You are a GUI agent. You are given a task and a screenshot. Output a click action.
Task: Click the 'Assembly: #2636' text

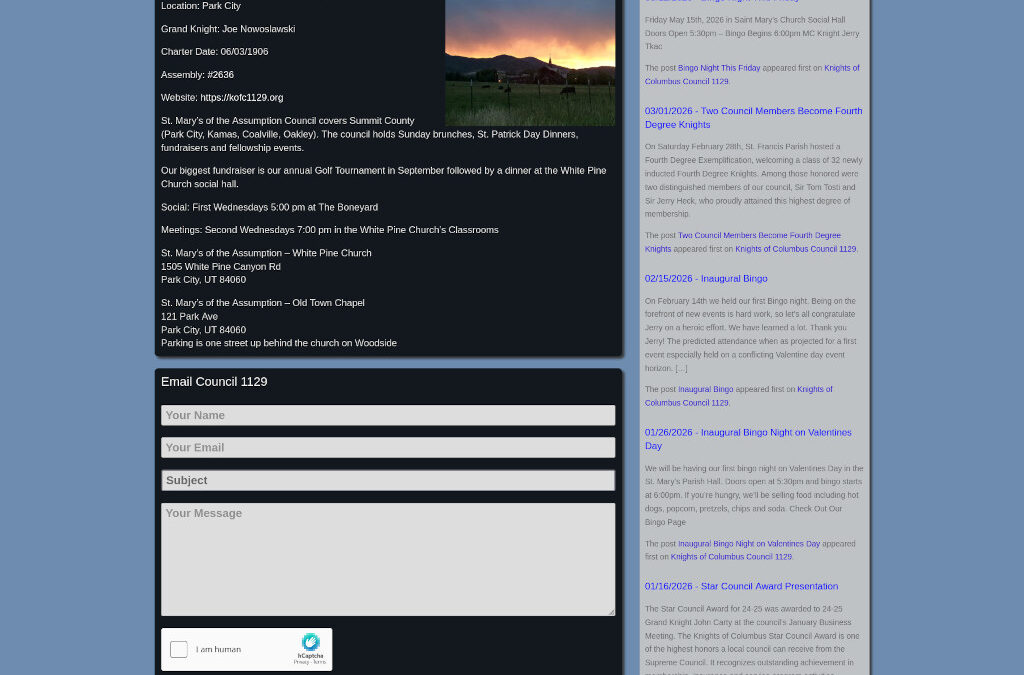click(x=197, y=74)
